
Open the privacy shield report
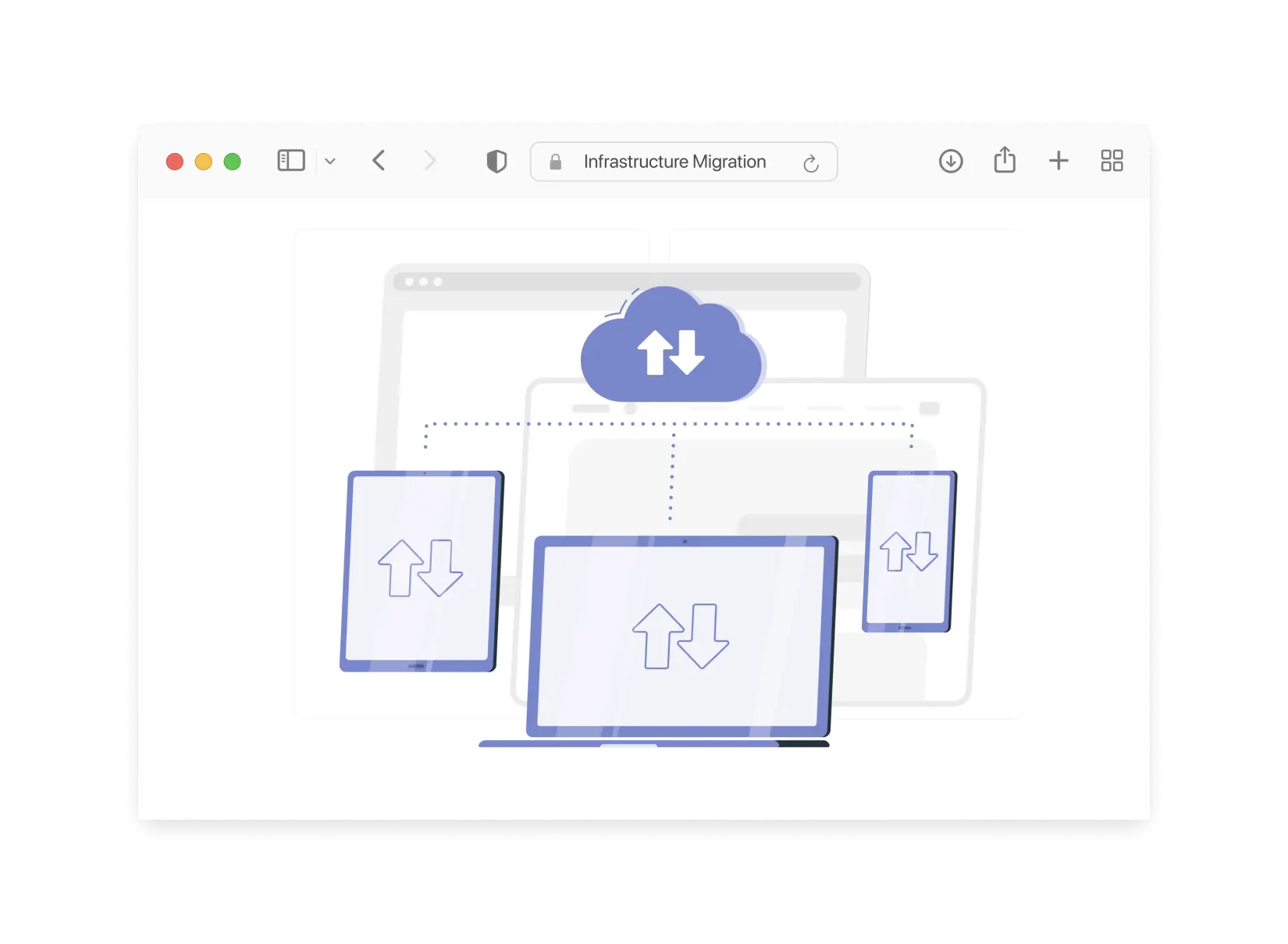coord(496,162)
